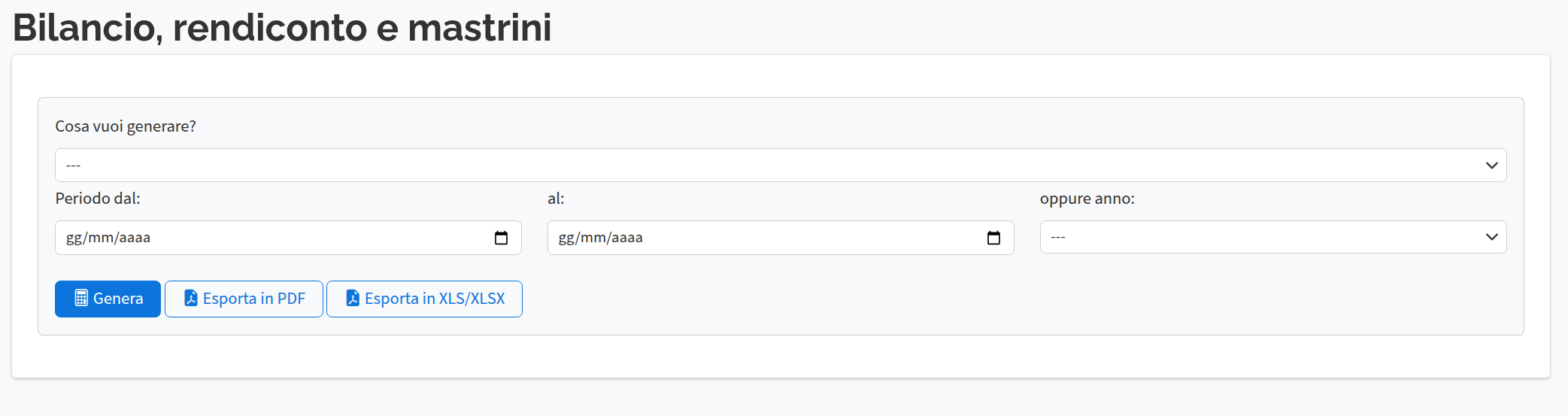Click the calendar icon in Periodo dal field
The width and height of the screenshot is (1568, 416).
click(501, 238)
